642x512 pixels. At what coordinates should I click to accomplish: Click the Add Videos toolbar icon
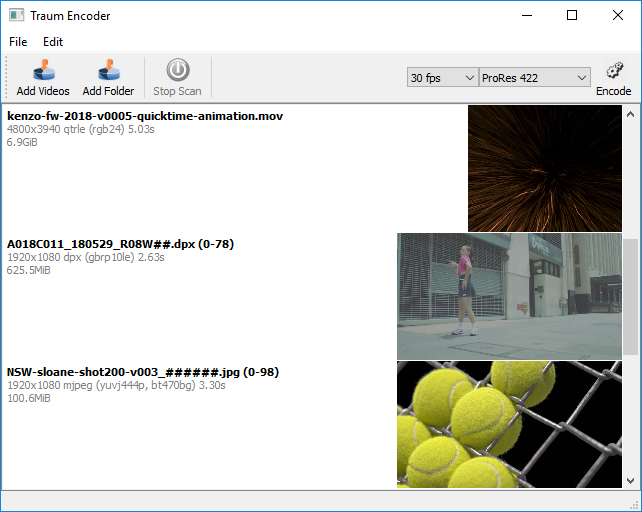[x=43, y=70]
